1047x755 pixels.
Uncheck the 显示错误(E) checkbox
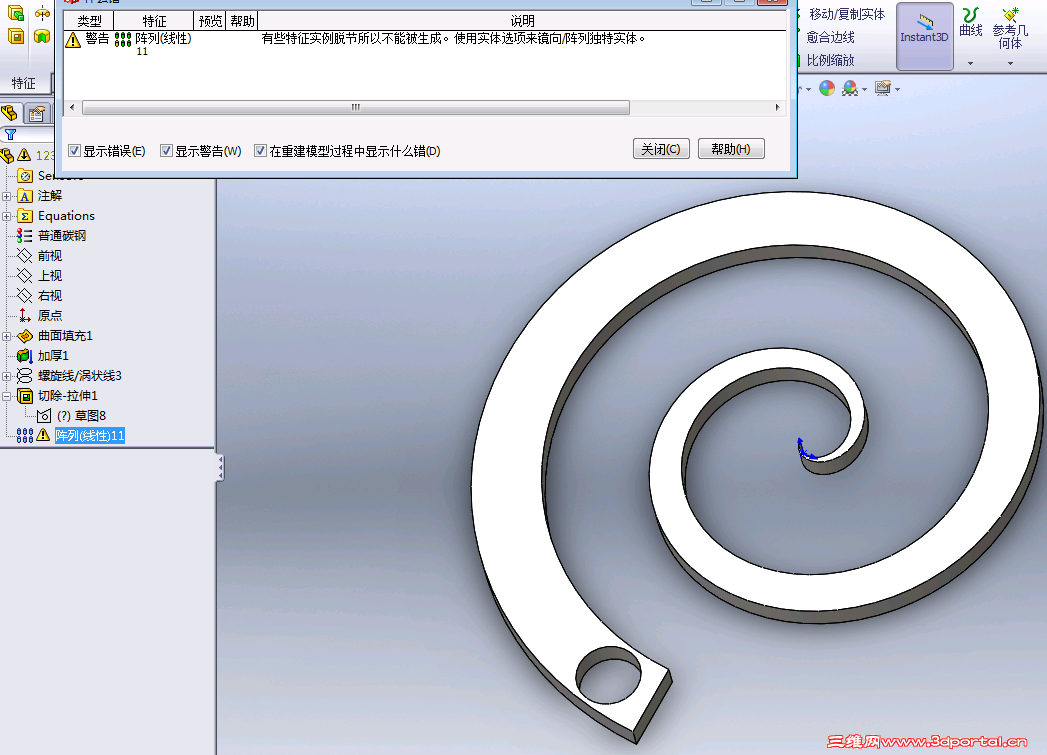pyautogui.click(x=74, y=149)
